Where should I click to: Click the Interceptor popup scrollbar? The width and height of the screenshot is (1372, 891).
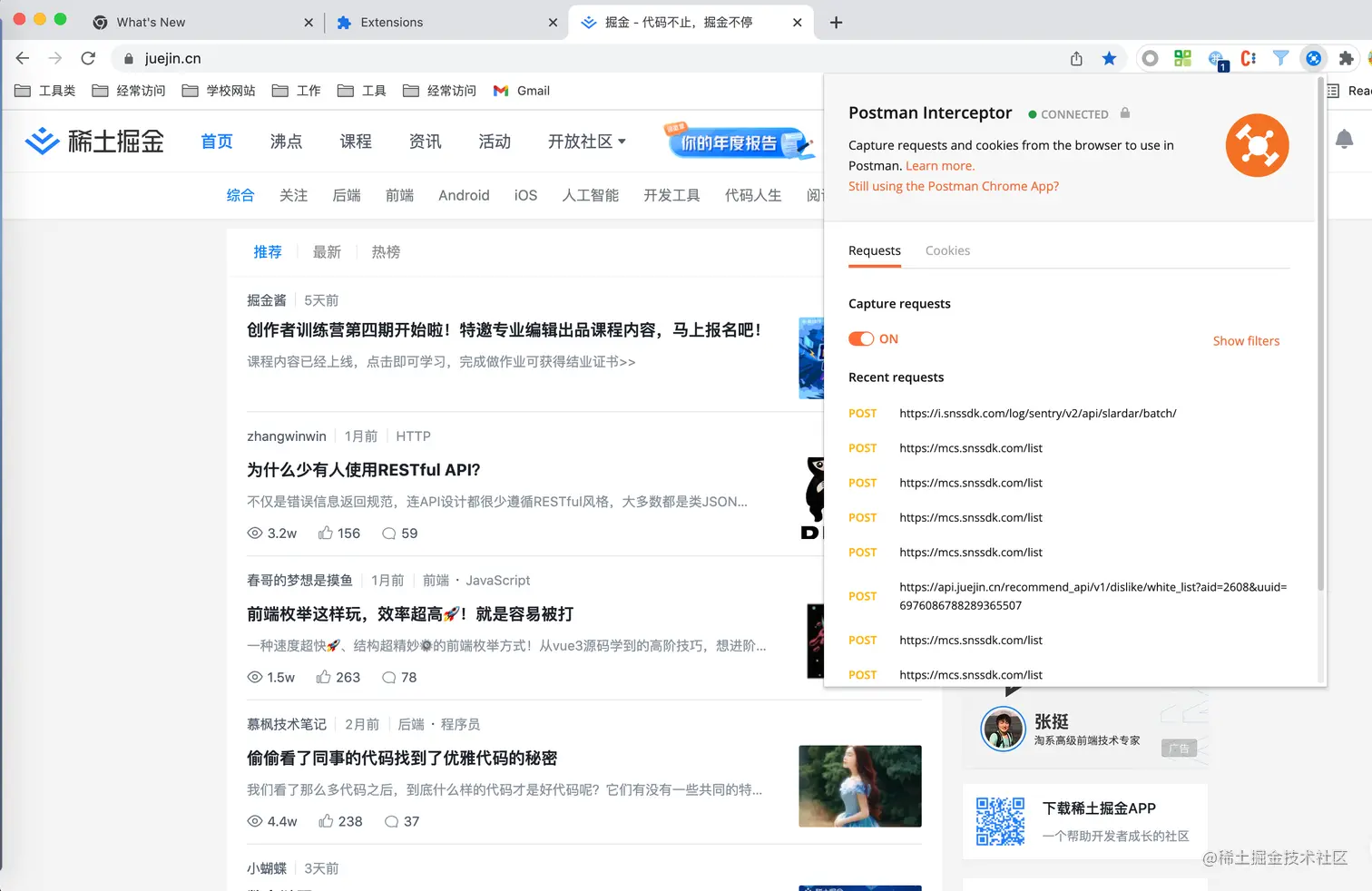[1320, 336]
